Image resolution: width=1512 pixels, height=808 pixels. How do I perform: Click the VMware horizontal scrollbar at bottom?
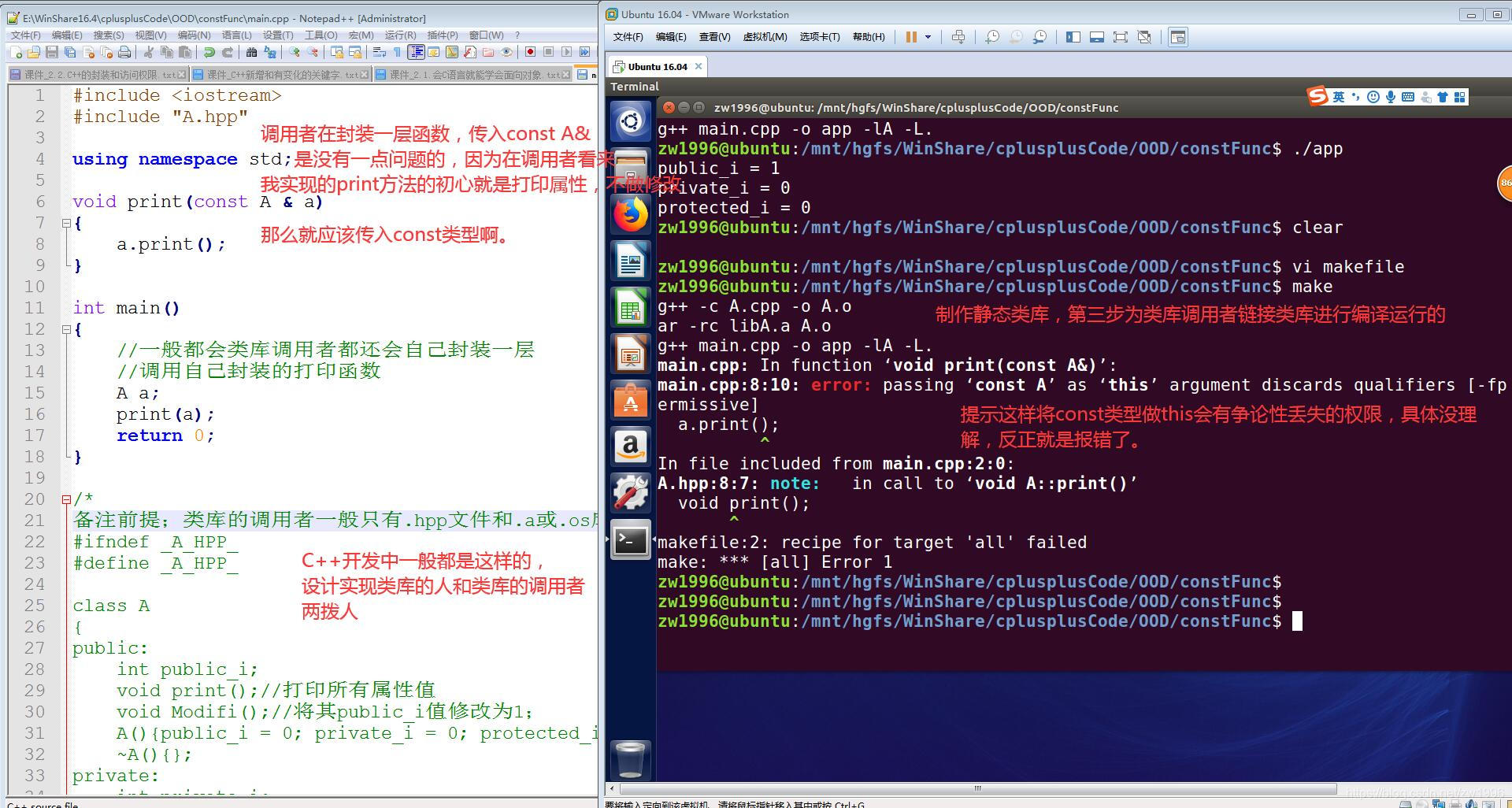pyautogui.click(x=978, y=788)
